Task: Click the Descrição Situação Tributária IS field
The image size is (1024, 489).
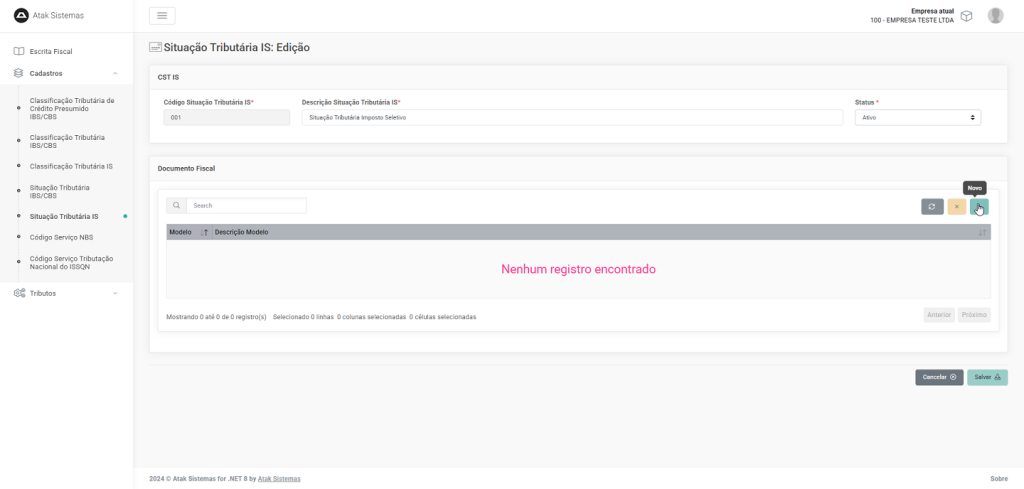Action: 572,117
